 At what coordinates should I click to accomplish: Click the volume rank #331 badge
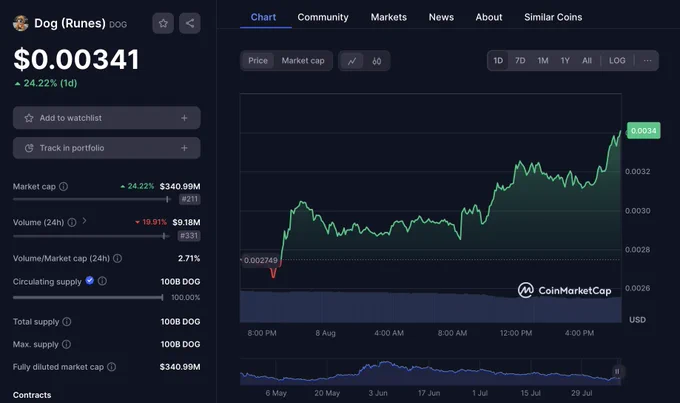(189, 236)
